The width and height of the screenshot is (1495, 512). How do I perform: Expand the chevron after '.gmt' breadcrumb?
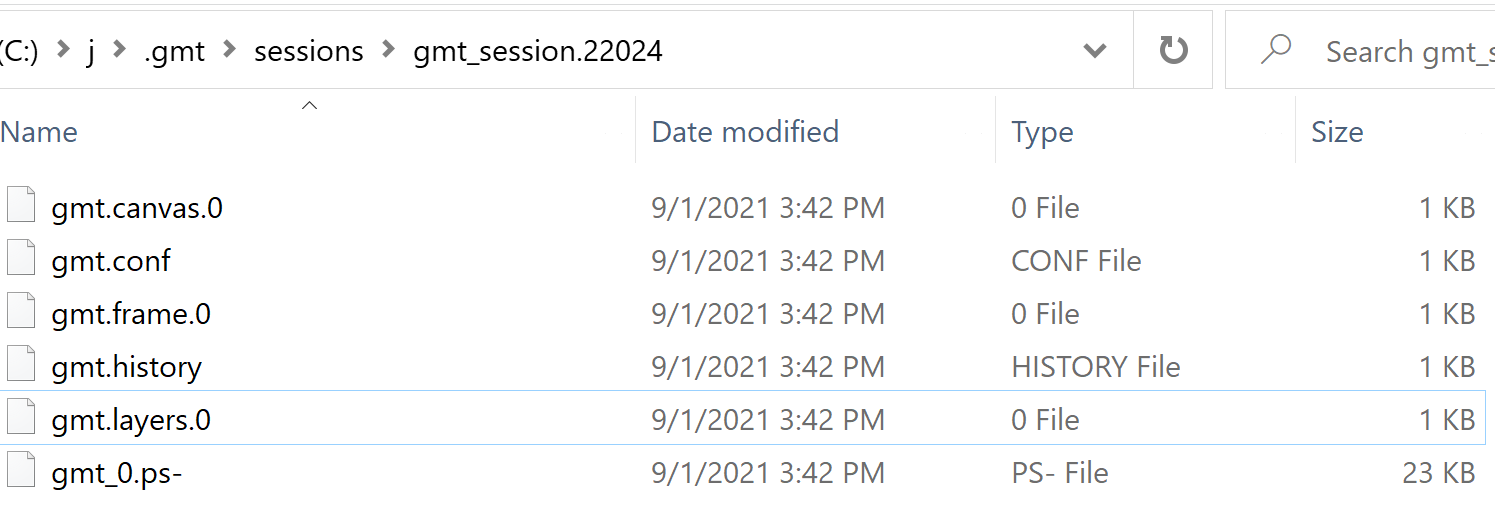point(229,51)
